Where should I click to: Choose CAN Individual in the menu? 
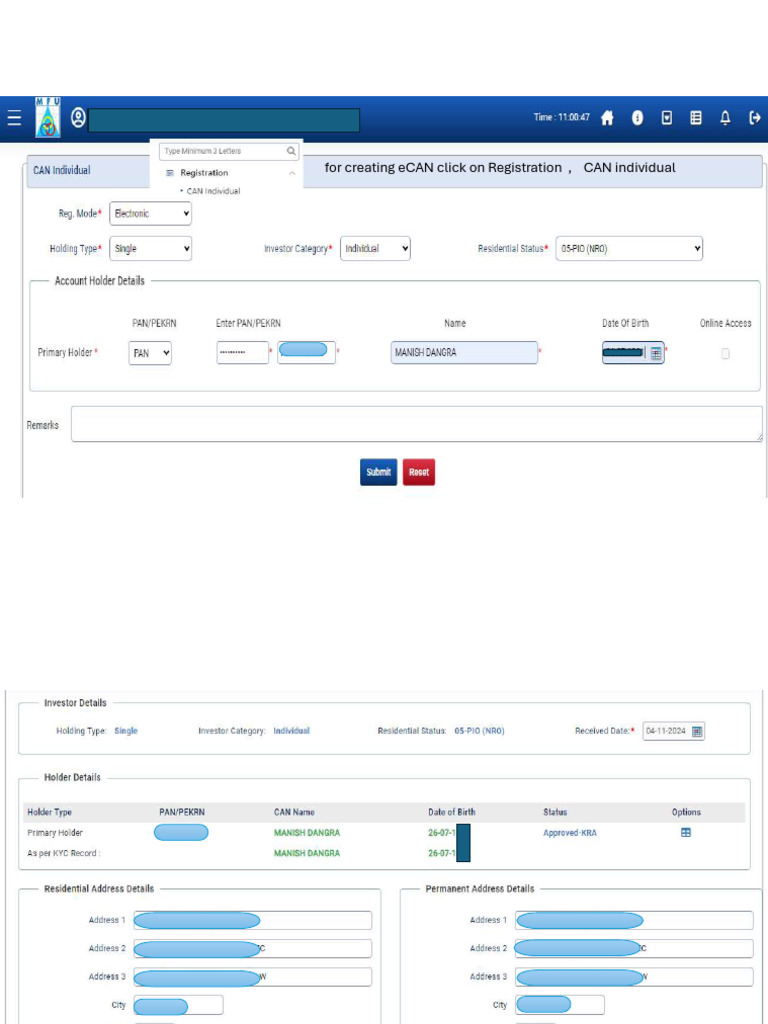click(x=213, y=191)
